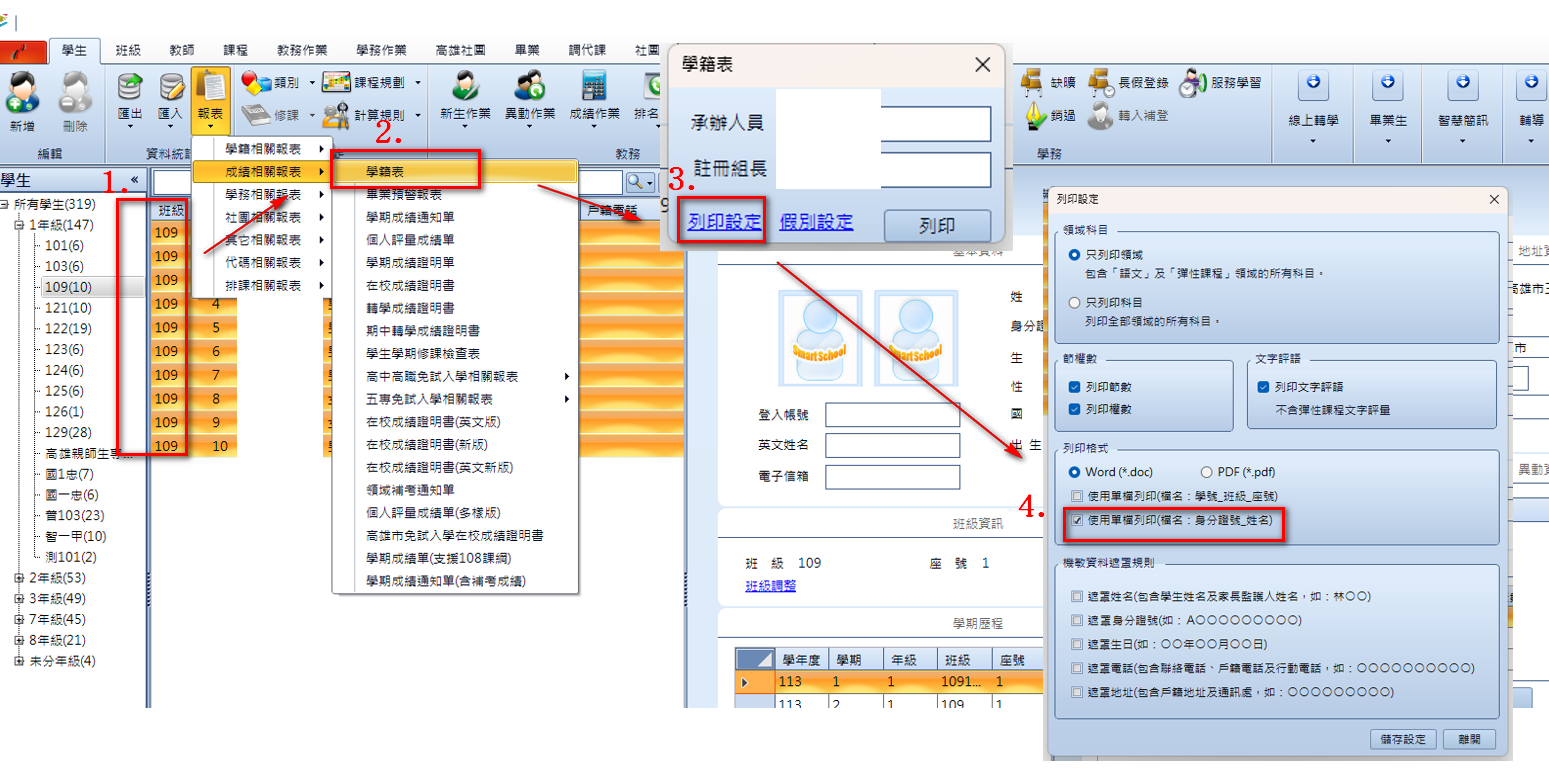Click the 修課 book icon
Viewport: 1549px width, 769px height.
[256, 113]
